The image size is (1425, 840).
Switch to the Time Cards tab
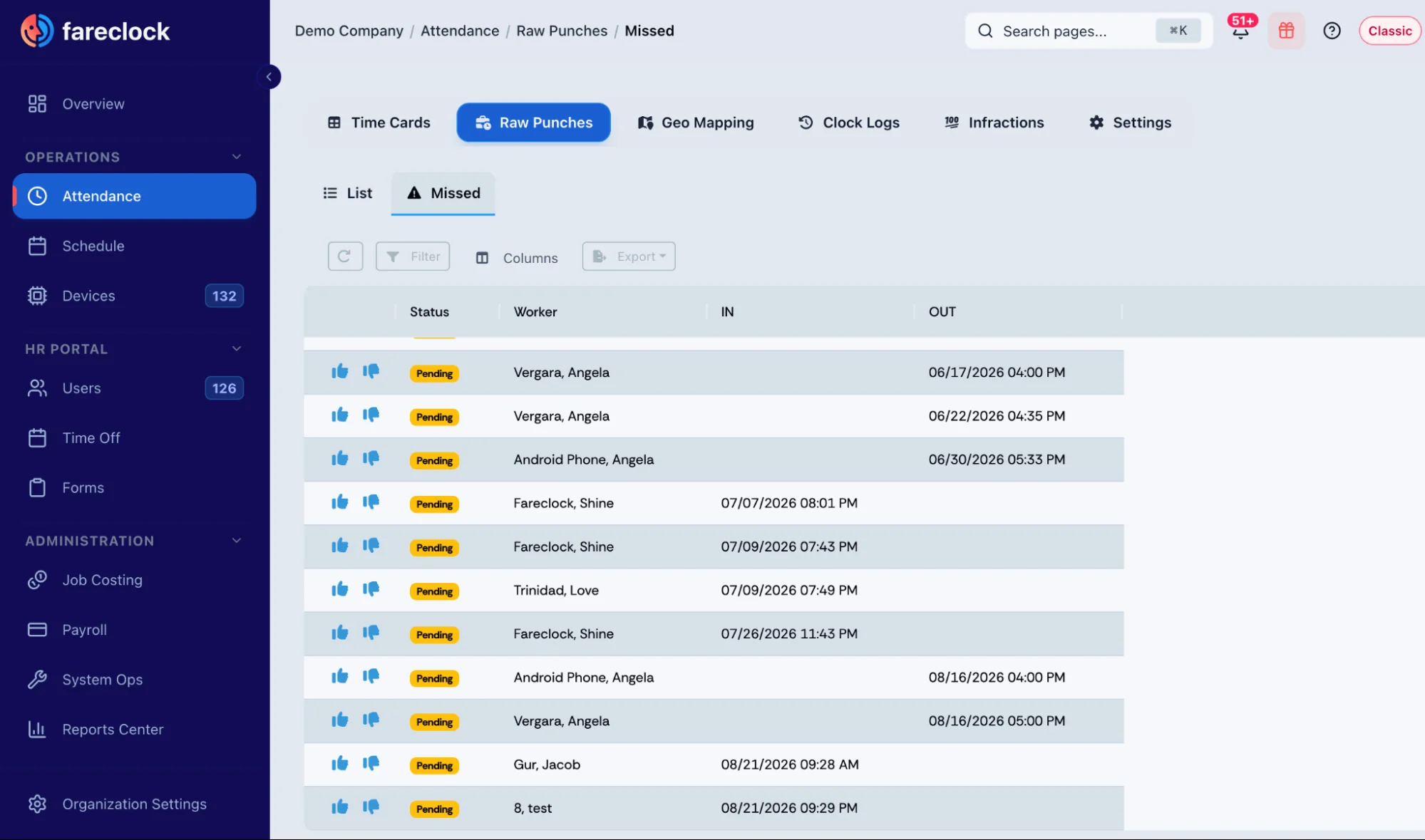coord(379,123)
